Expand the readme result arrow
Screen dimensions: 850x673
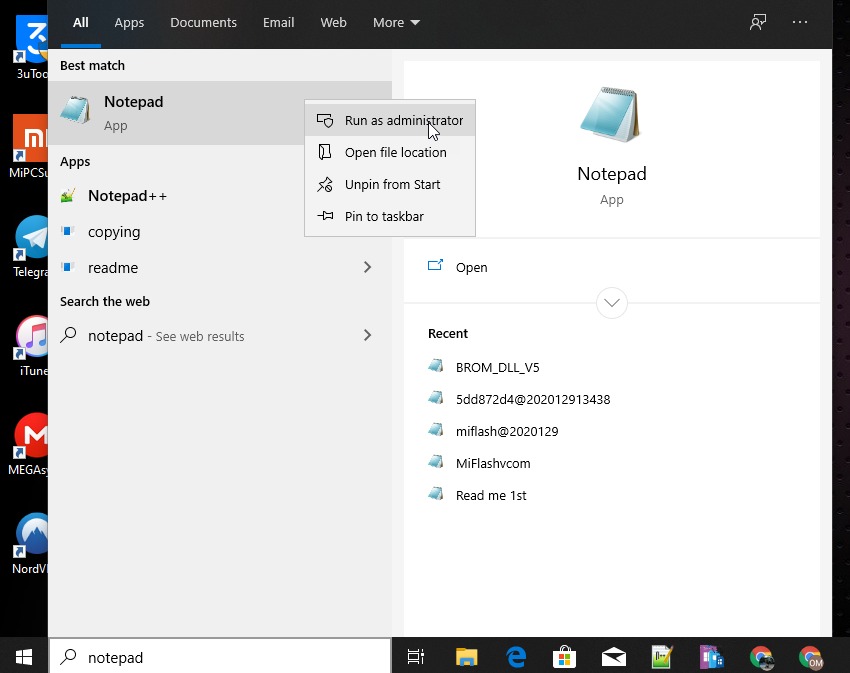(x=368, y=267)
